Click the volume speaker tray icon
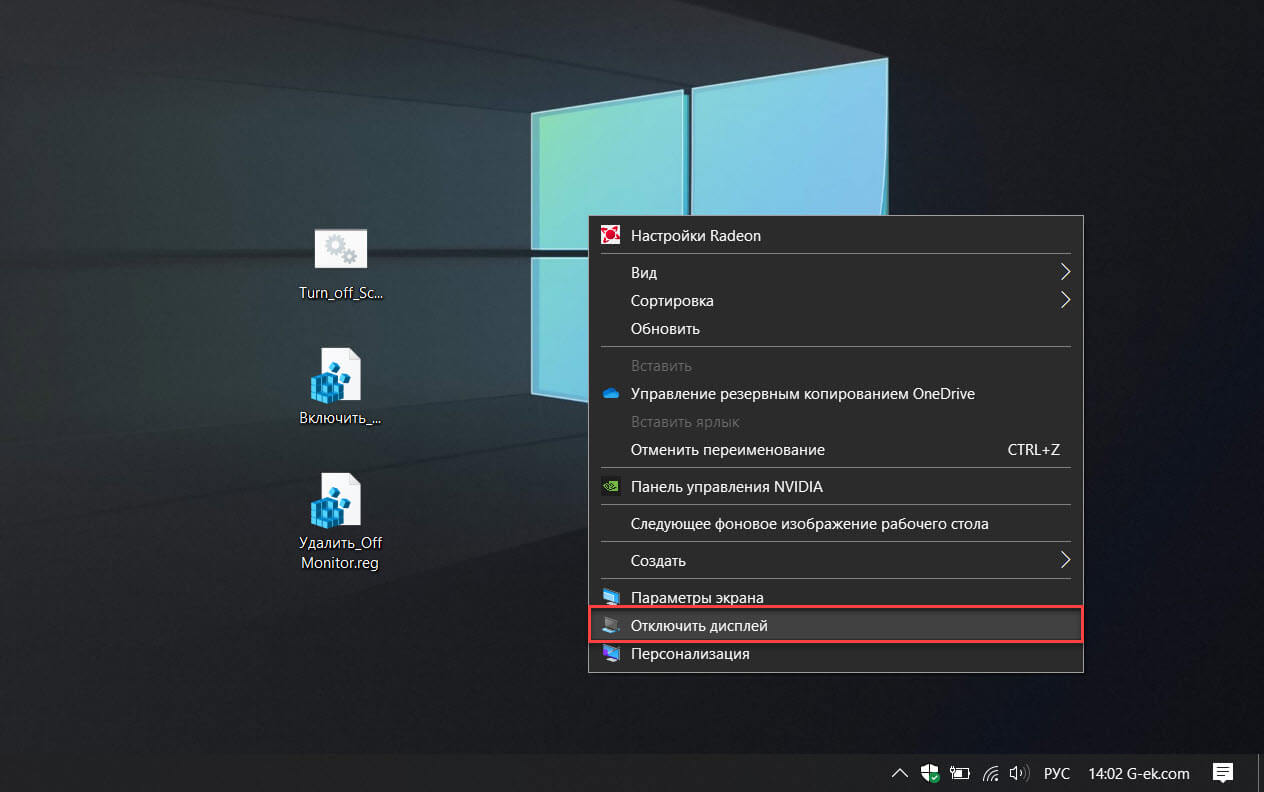1264x792 pixels. (1019, 773)
